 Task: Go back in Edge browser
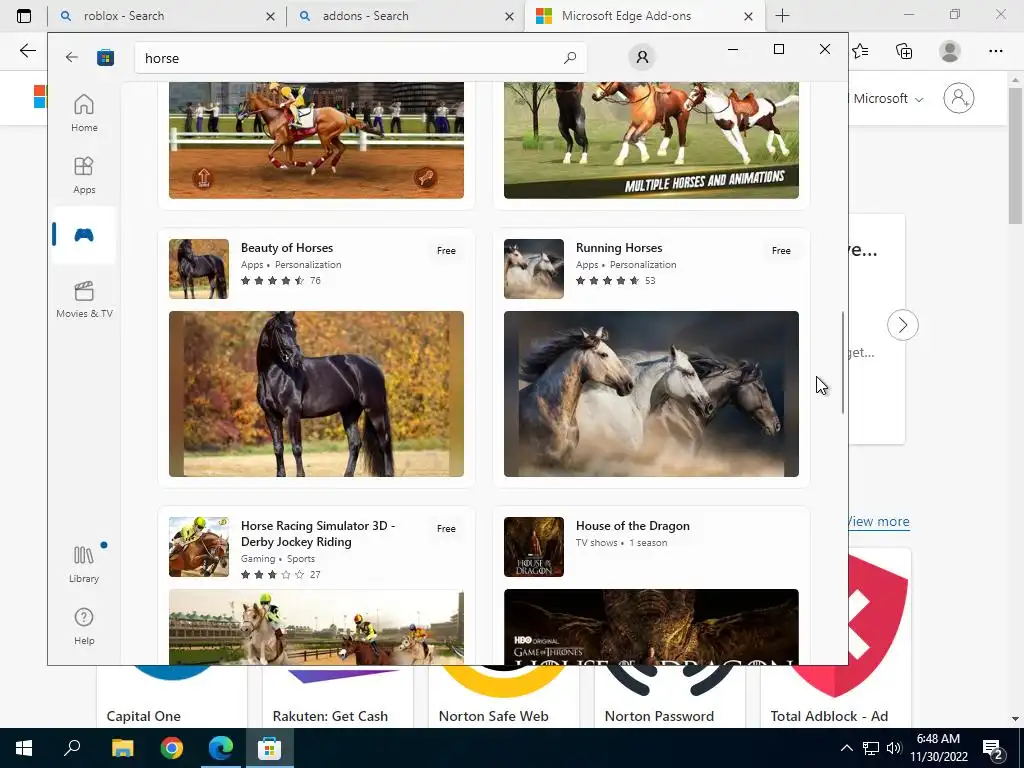pos(27,51)
